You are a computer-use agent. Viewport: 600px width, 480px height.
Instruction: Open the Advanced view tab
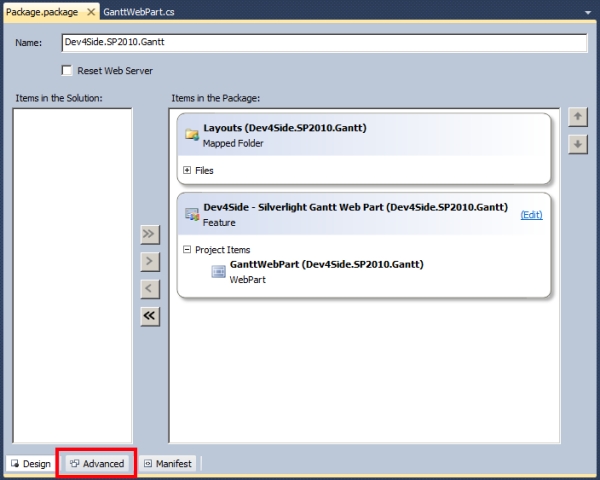coord(97,464)
